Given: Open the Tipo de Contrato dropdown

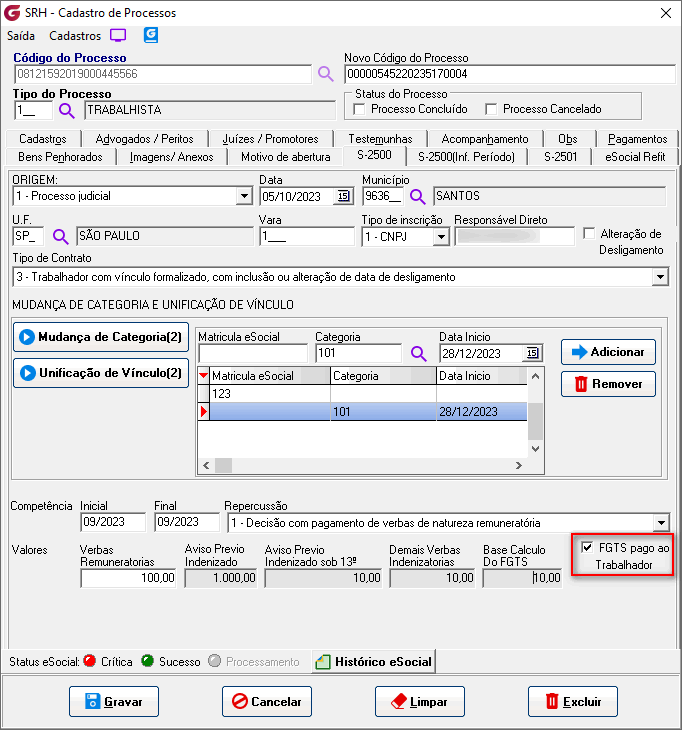Looking at the screenshot, I should (x=660, y=276).
